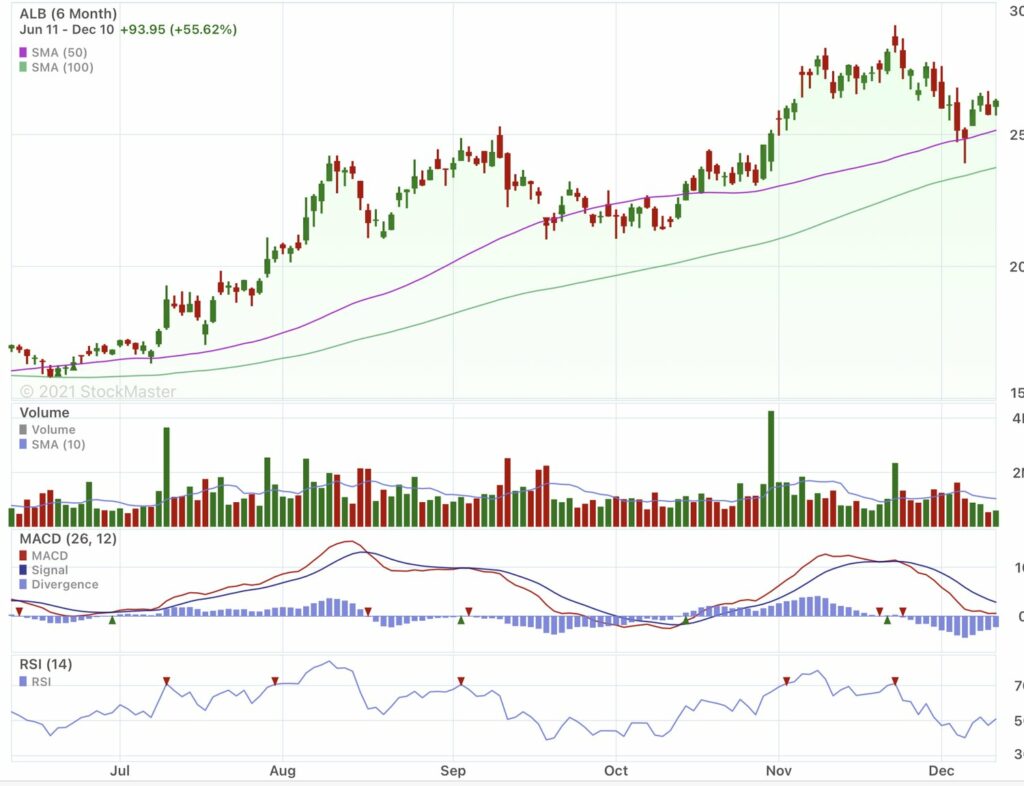The width and height of the screenshot is (1024, 786).
Task: Select the Oct label on the time axis
Action: [615, 771]
